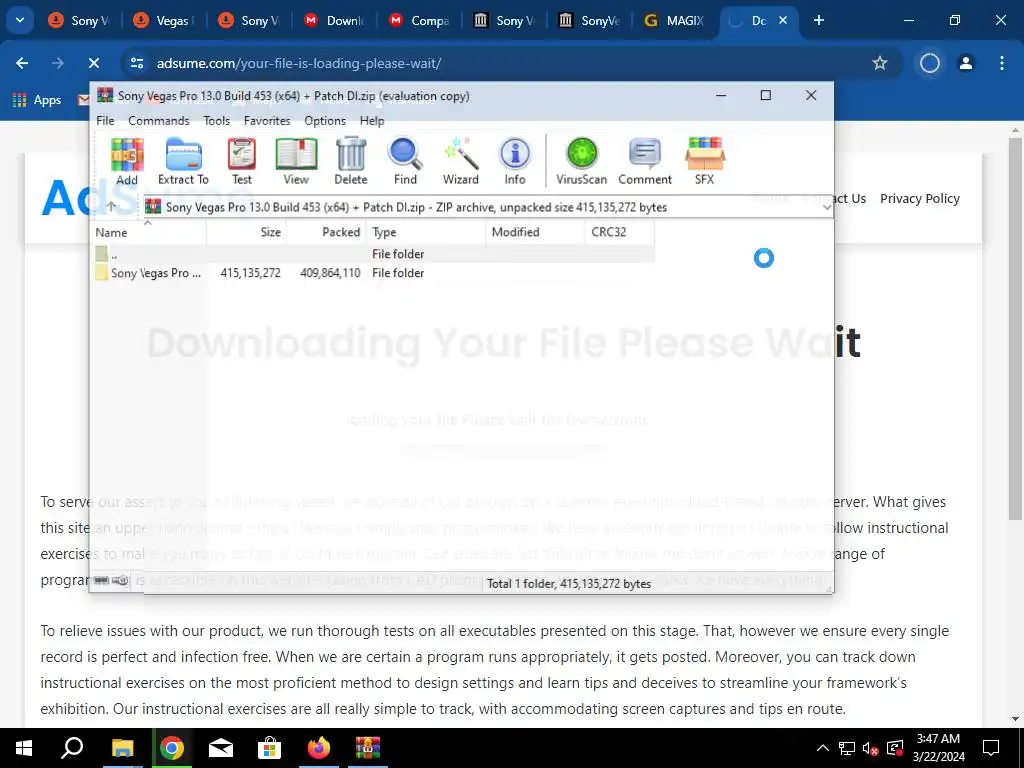This screenshot has width=1024, height=768.
Task: Switch to the MAGIX browser tab
Action: (x=675, y=21)
